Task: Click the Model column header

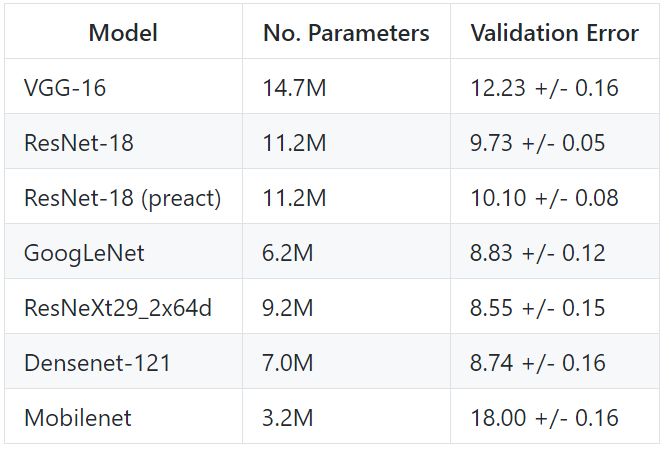Action: click(x=123, y=33)
